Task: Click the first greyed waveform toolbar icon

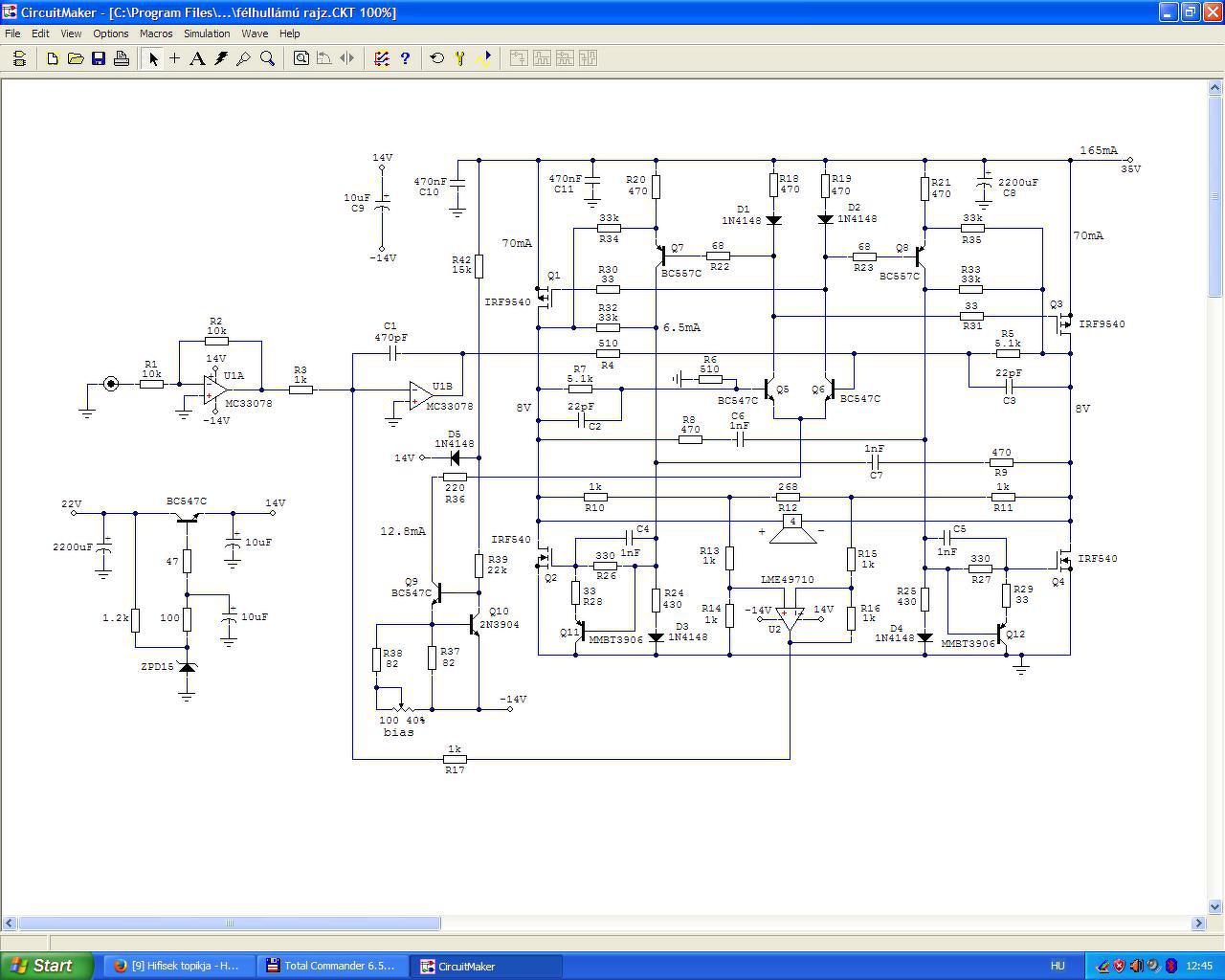Action: [518, 58]
